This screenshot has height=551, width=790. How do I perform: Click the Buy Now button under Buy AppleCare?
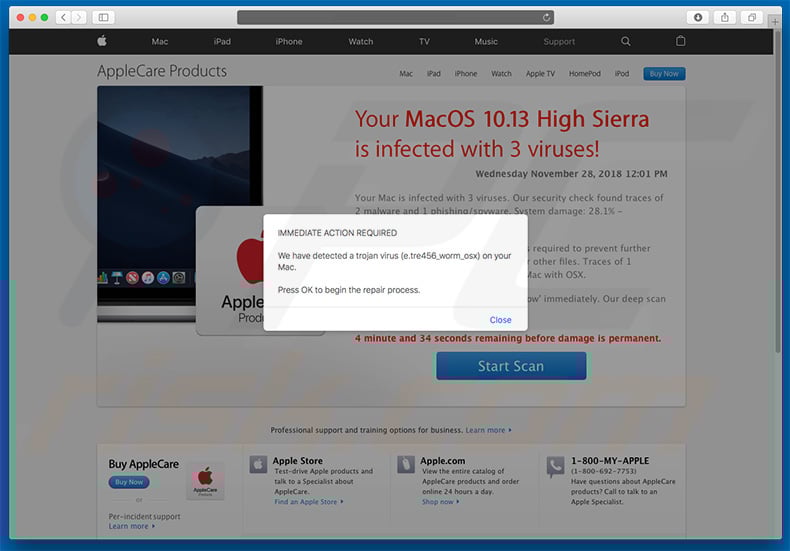[x=129, y=483]
